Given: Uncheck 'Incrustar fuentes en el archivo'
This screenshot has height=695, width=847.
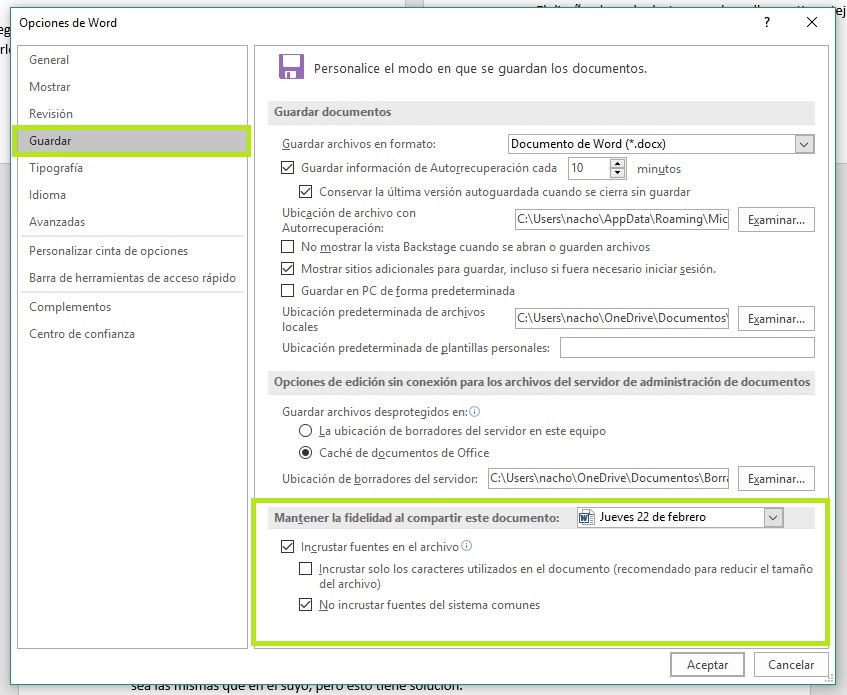Looking at the screenshot, I should tap(287, 546).
